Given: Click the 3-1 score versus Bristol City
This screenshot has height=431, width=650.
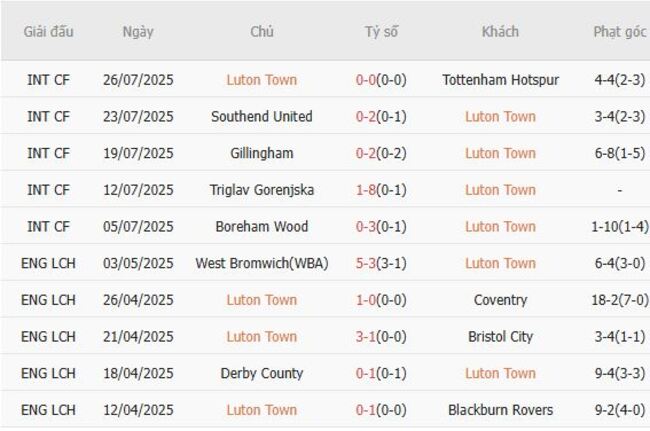Looking at the screenshot, I should [366, 337].
